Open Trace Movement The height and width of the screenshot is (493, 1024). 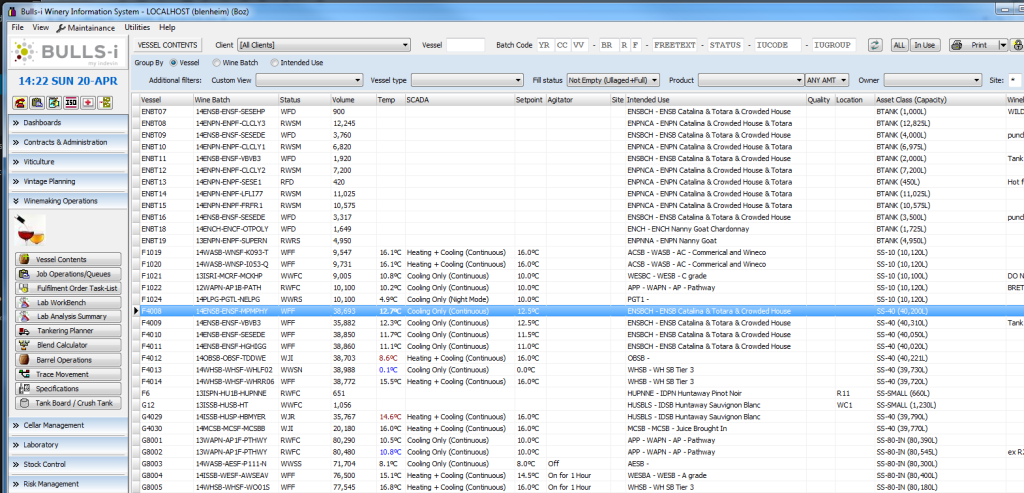[68, 374]
